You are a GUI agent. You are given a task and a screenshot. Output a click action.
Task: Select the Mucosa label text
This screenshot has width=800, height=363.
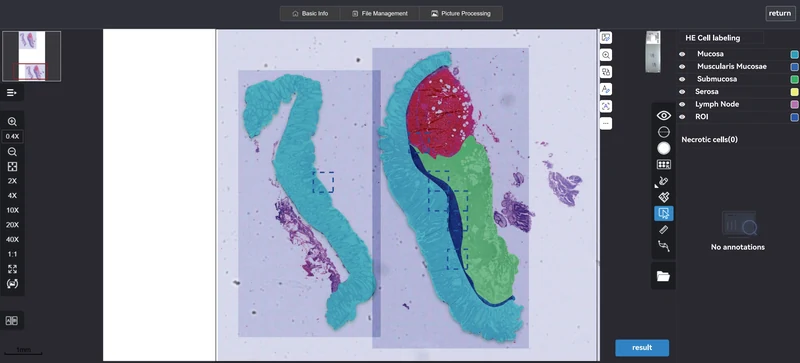point(710,54)
